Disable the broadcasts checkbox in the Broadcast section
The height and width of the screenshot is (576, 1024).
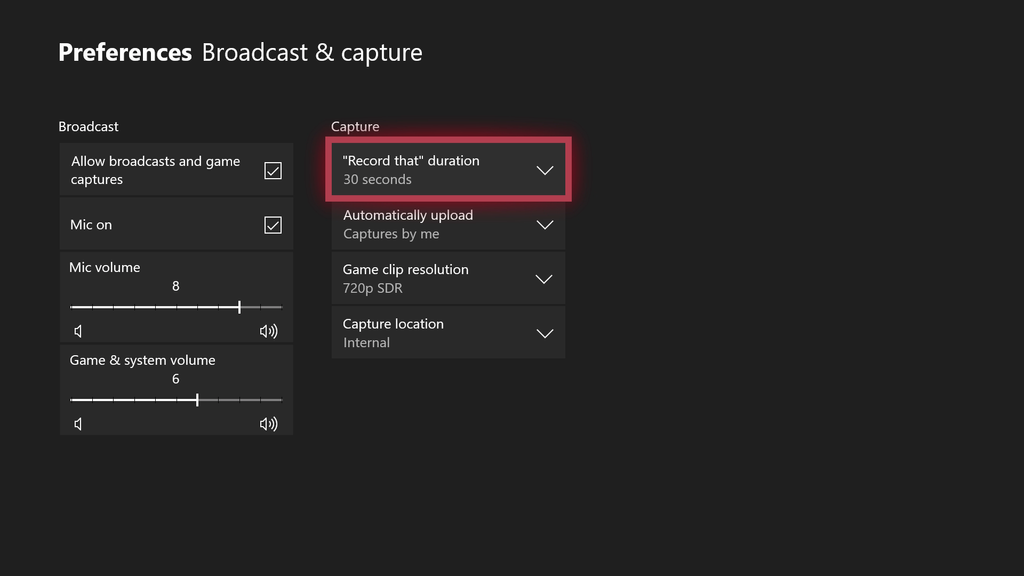coord(273,170)
